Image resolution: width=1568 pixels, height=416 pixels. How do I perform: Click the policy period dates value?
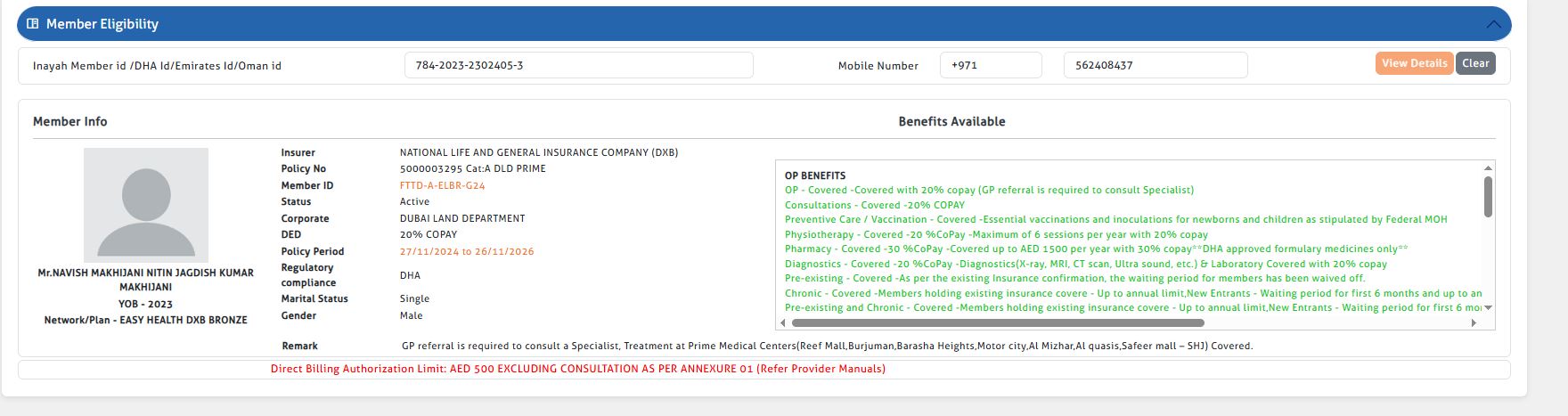pyautogui.click(x=467, y=251)
